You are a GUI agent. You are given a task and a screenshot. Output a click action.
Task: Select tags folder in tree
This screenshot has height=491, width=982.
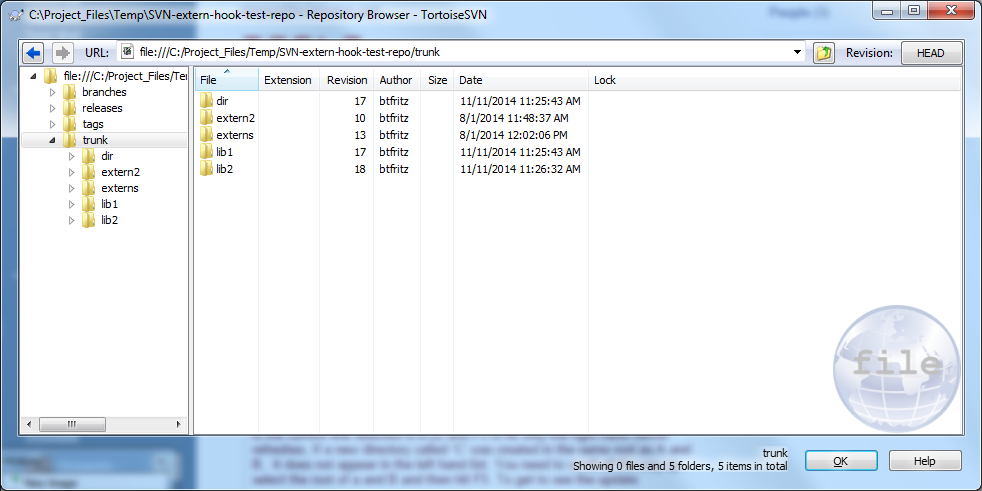click(x=93, y=124)
